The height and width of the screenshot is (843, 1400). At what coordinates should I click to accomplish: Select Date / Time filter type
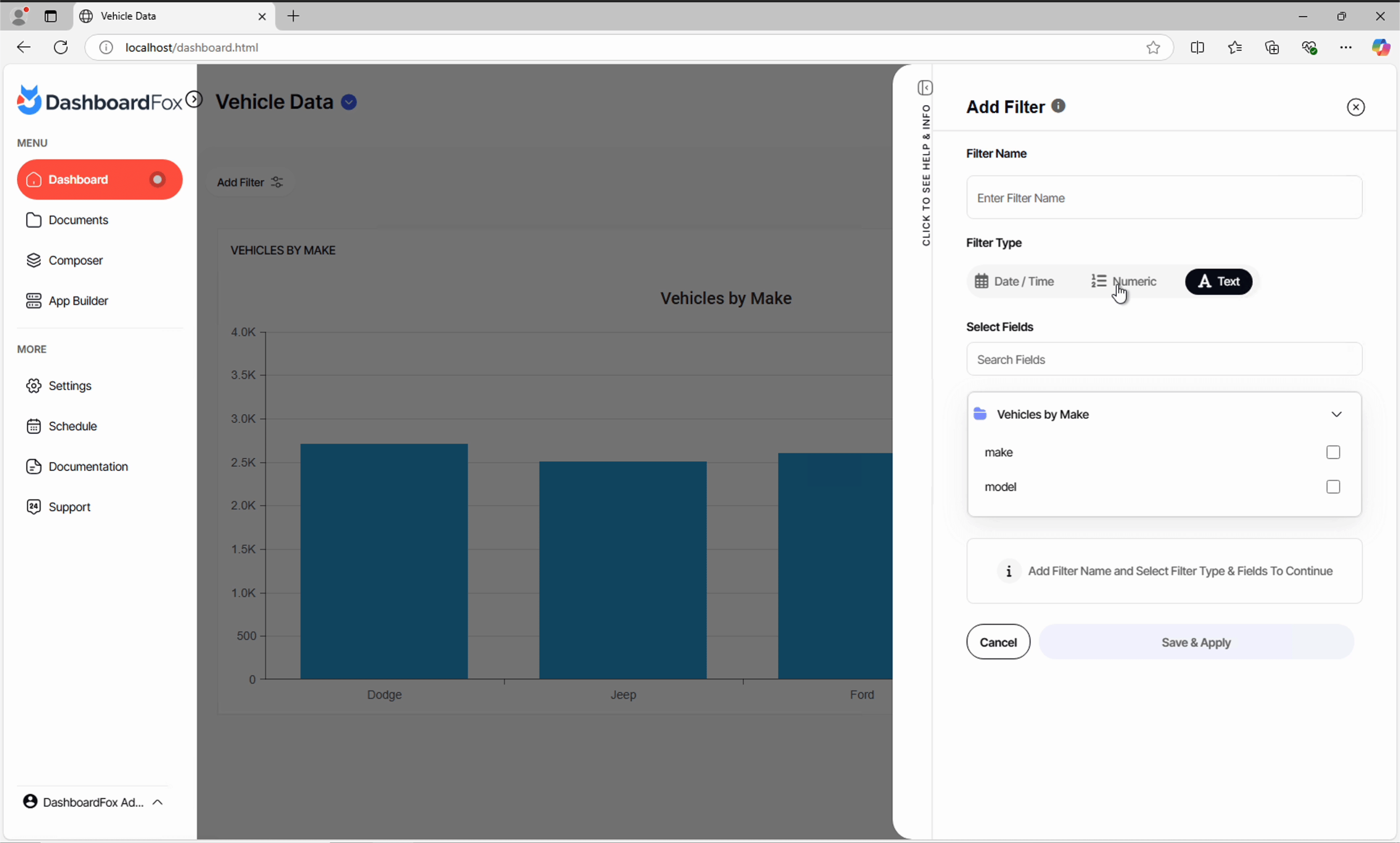click(1014, 281)
